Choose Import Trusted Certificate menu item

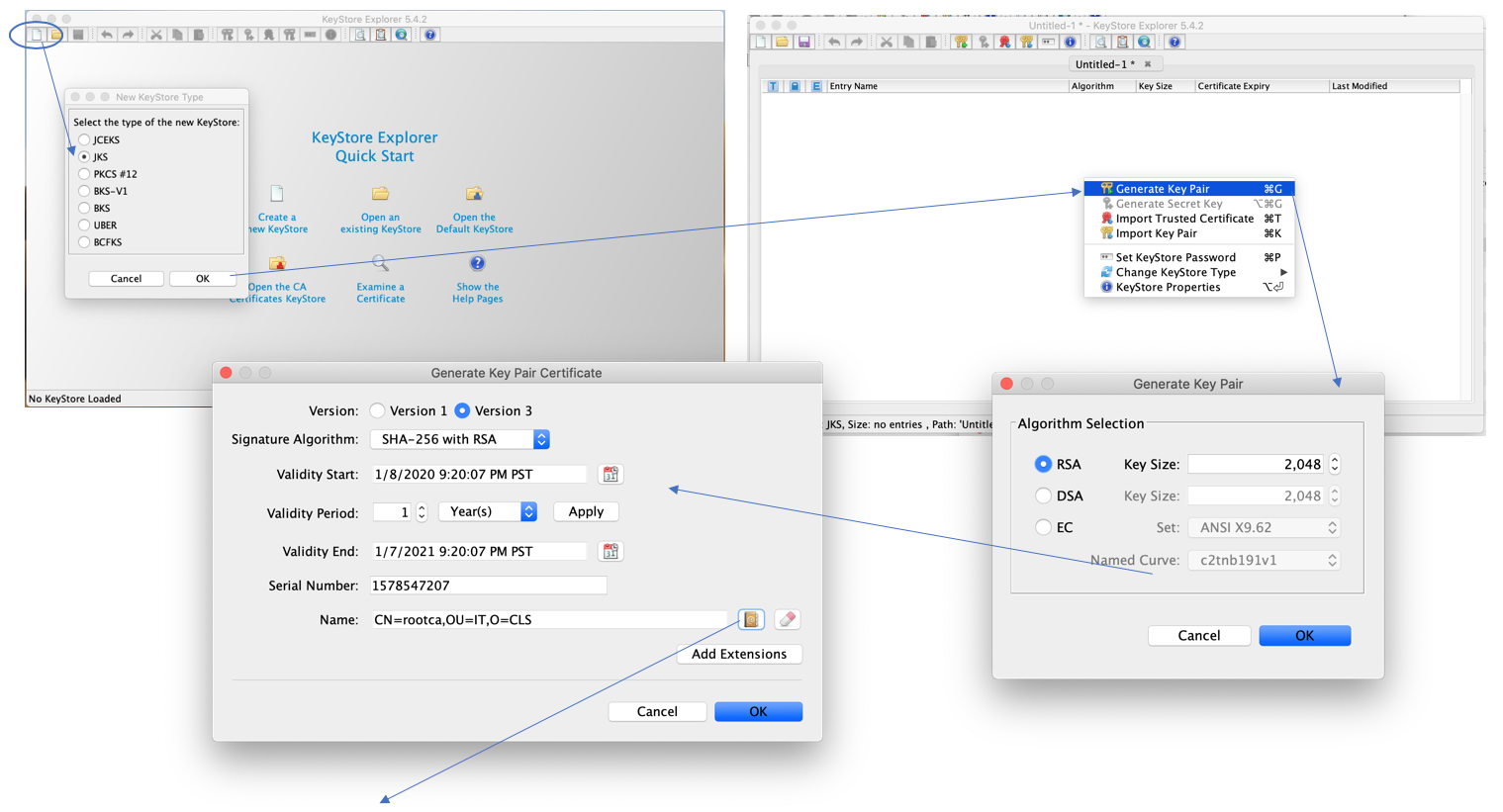[1189, 219]
